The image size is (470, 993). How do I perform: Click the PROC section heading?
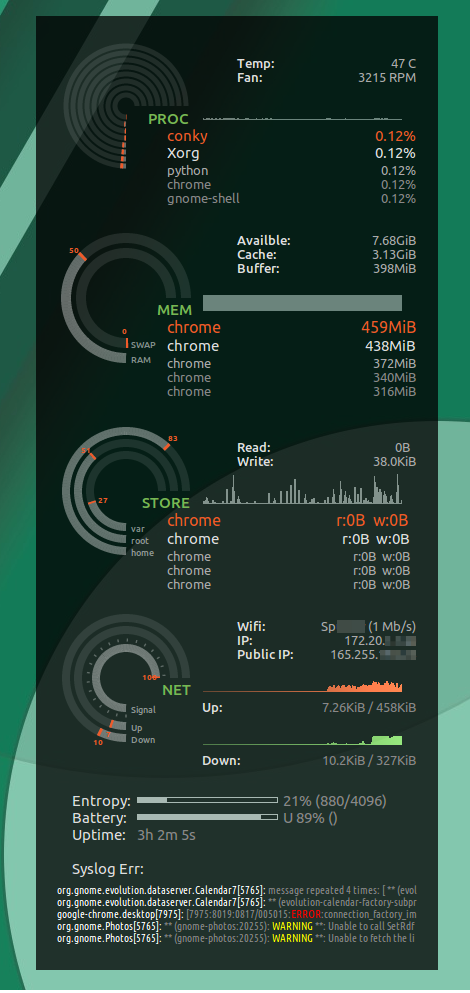click(168, 119)
